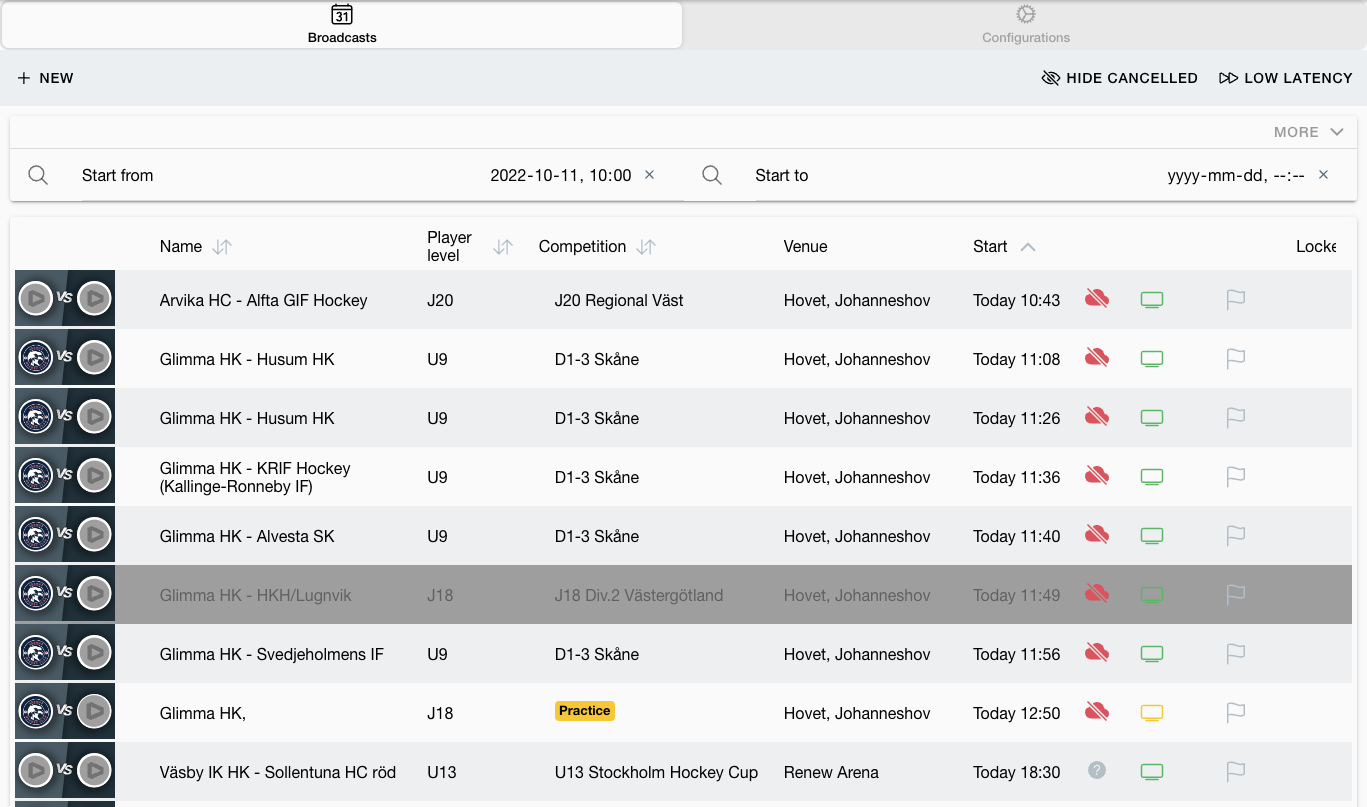Flag the Arvika HC - Alfta GIF Hockey broadcast
This screenshot has height=807, width=1367.
1236,300
